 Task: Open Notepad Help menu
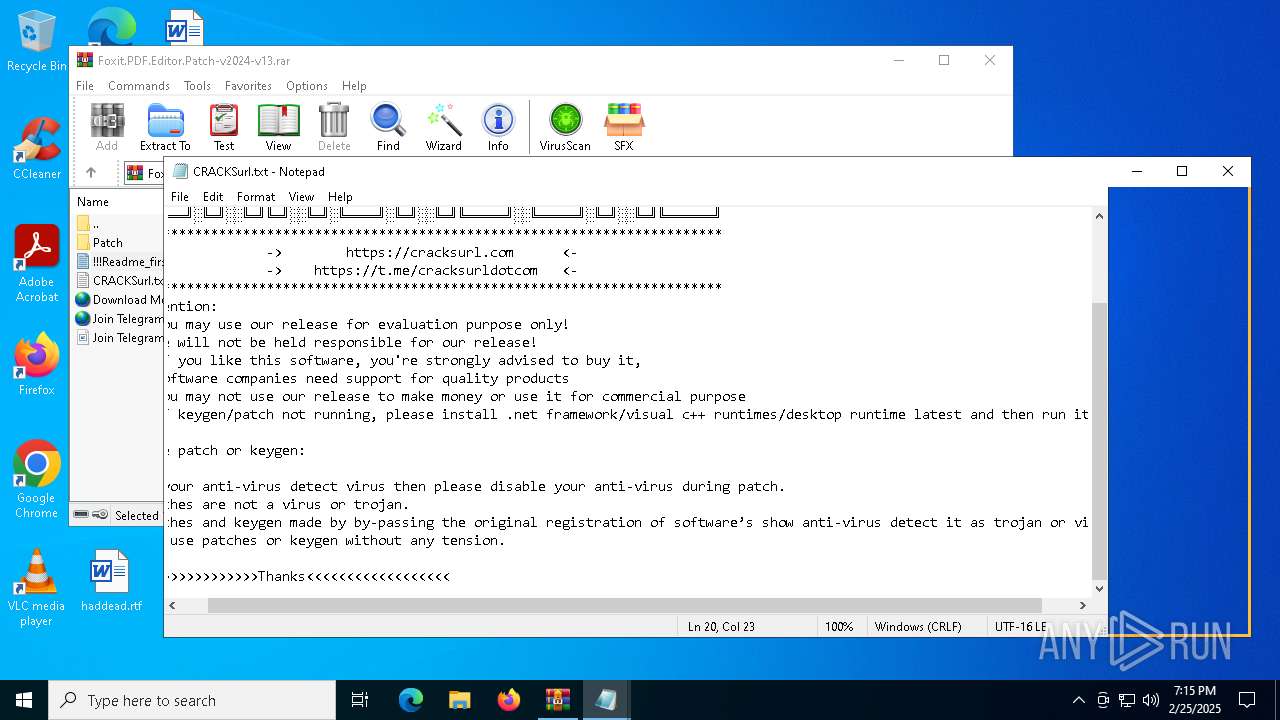340,197
